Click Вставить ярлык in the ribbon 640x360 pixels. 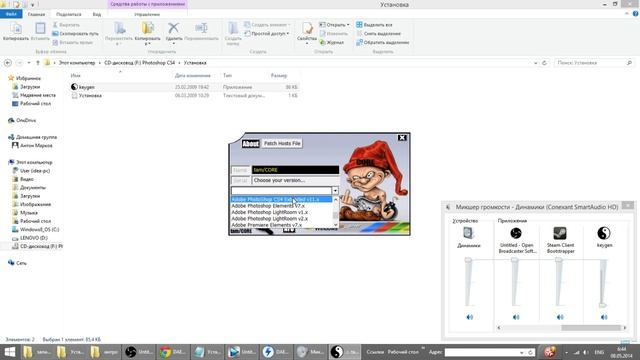pos(73,42)
